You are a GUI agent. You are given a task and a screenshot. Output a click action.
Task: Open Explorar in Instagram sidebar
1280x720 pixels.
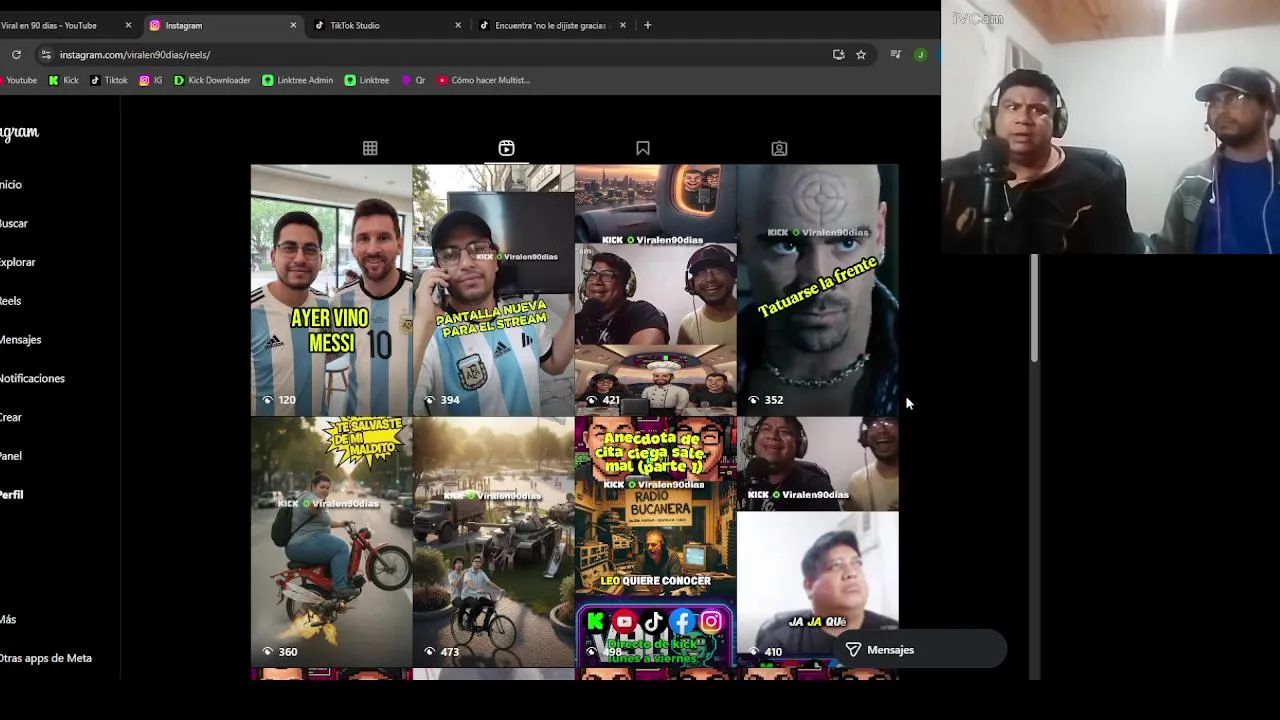click(18, 263)
